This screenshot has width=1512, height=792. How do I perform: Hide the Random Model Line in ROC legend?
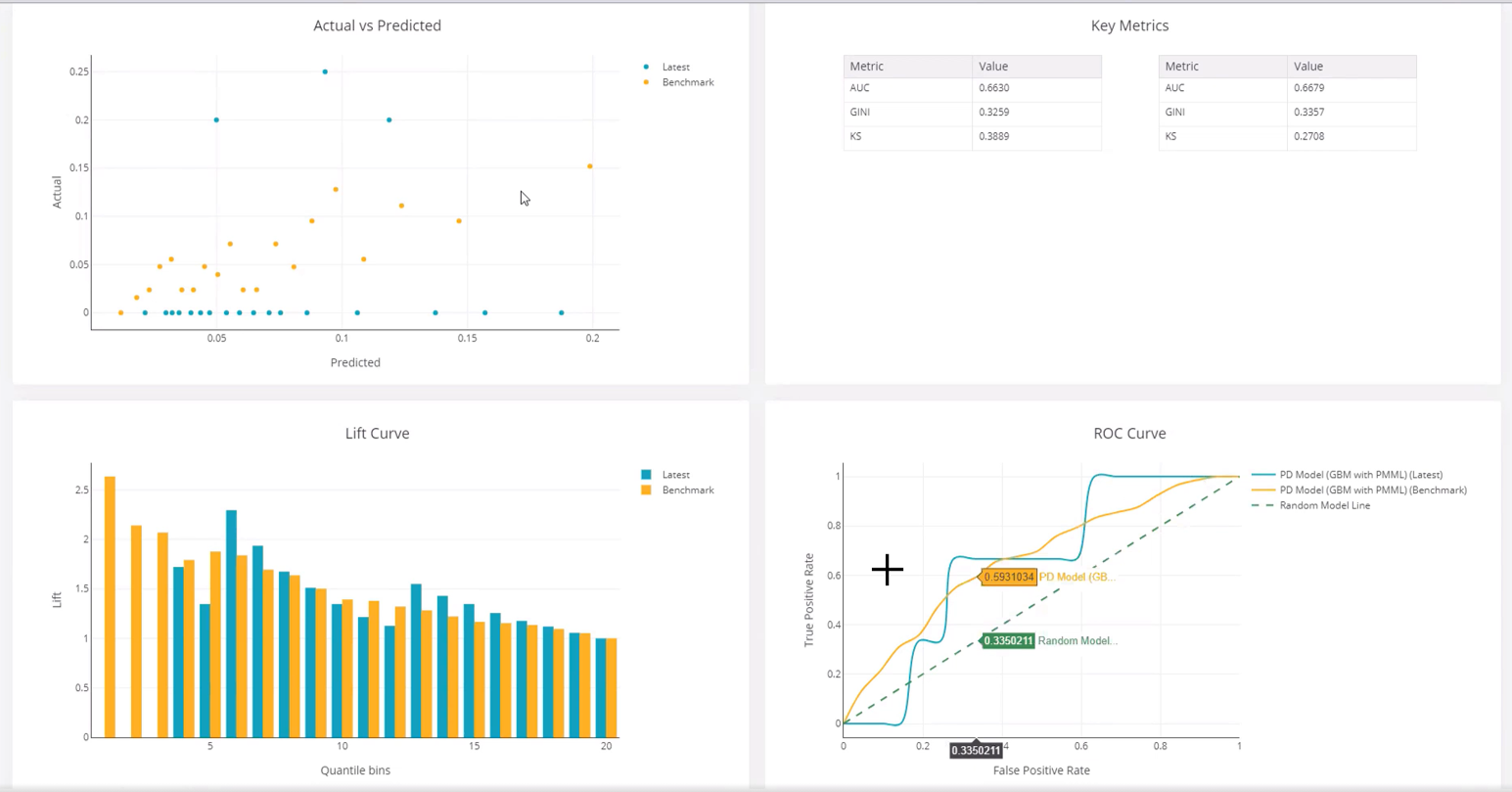coord(1324,505)
